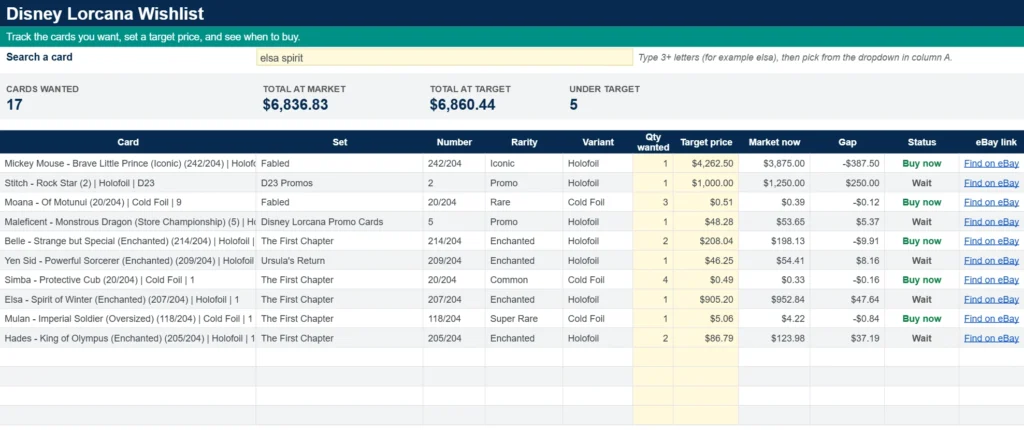1024x430 pixels.
Task: Select the Simba - Protective Cub card cell
Action: 128,280
